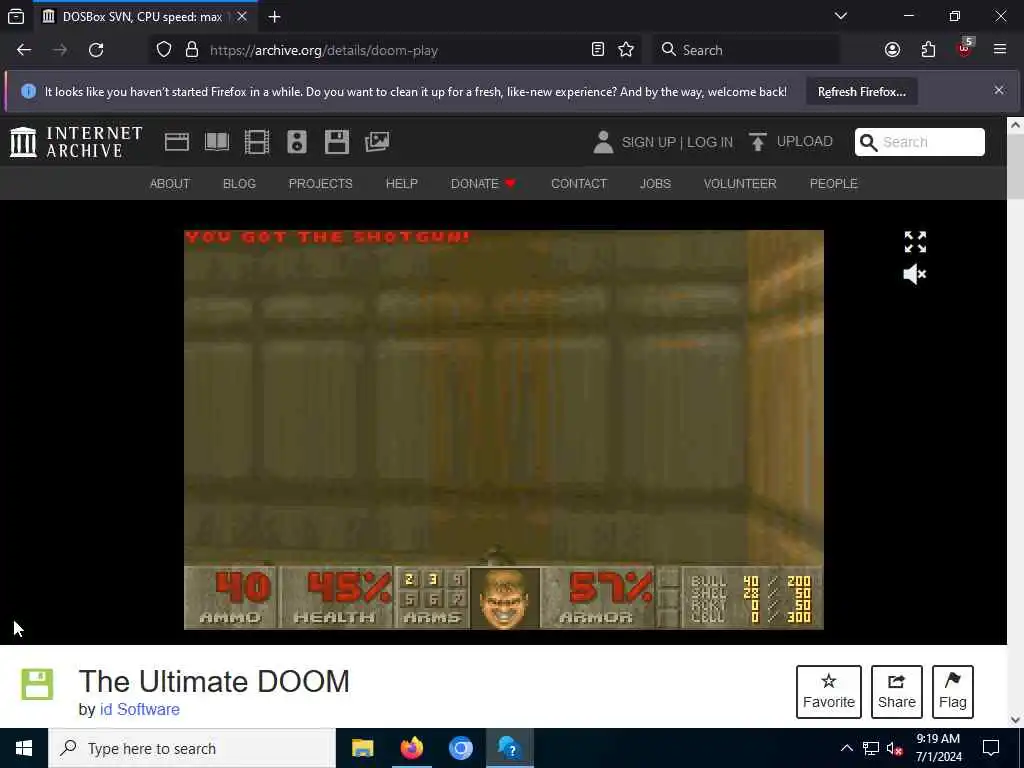This screenshot has width=1024, height=768.
Task: Close the DOSBox SVN tab
Action: coord(242,16)
